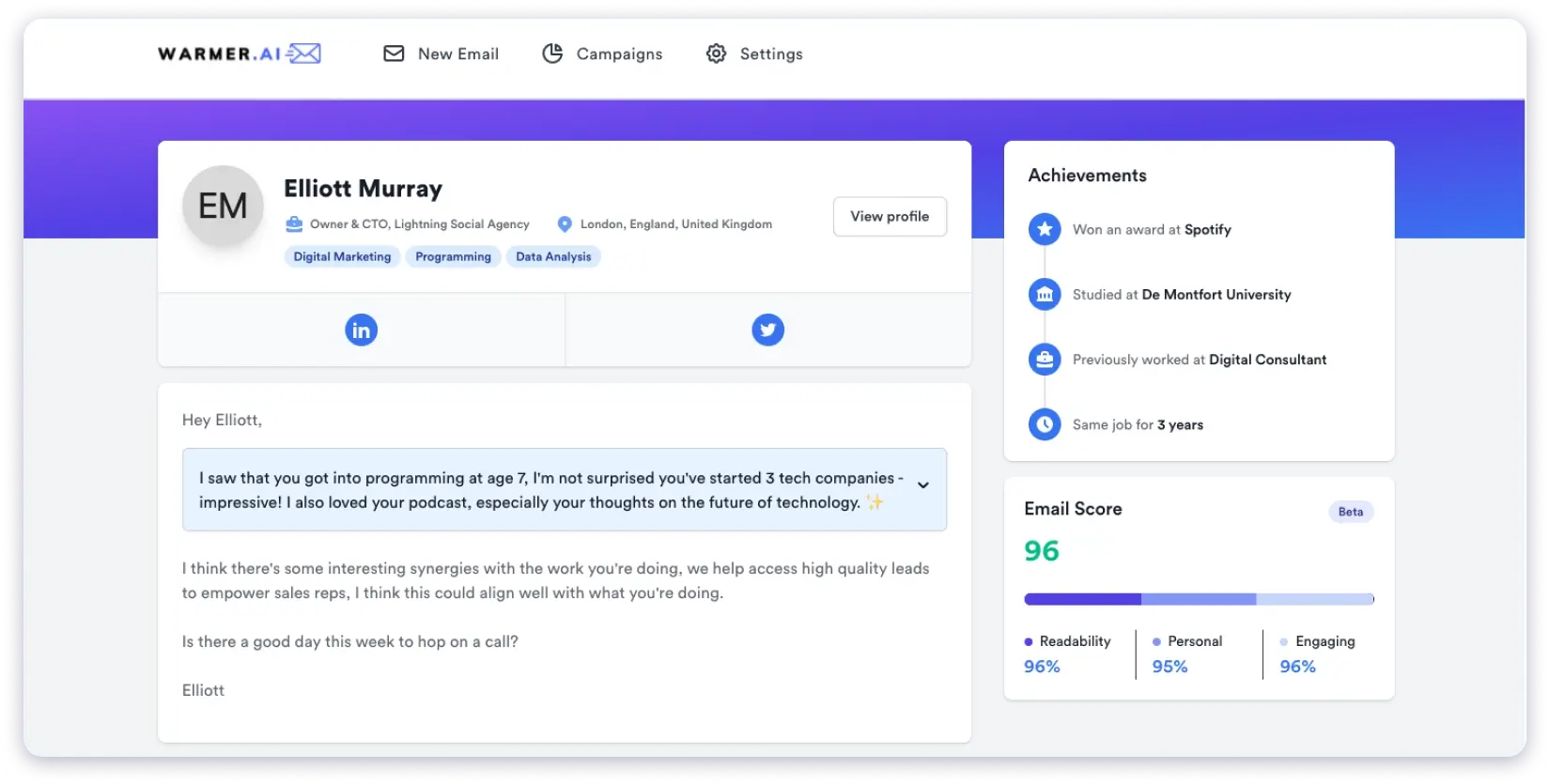Click the Settings gear icon
The height and width of the screenshot is (784, 1549).
click(716, 54)
